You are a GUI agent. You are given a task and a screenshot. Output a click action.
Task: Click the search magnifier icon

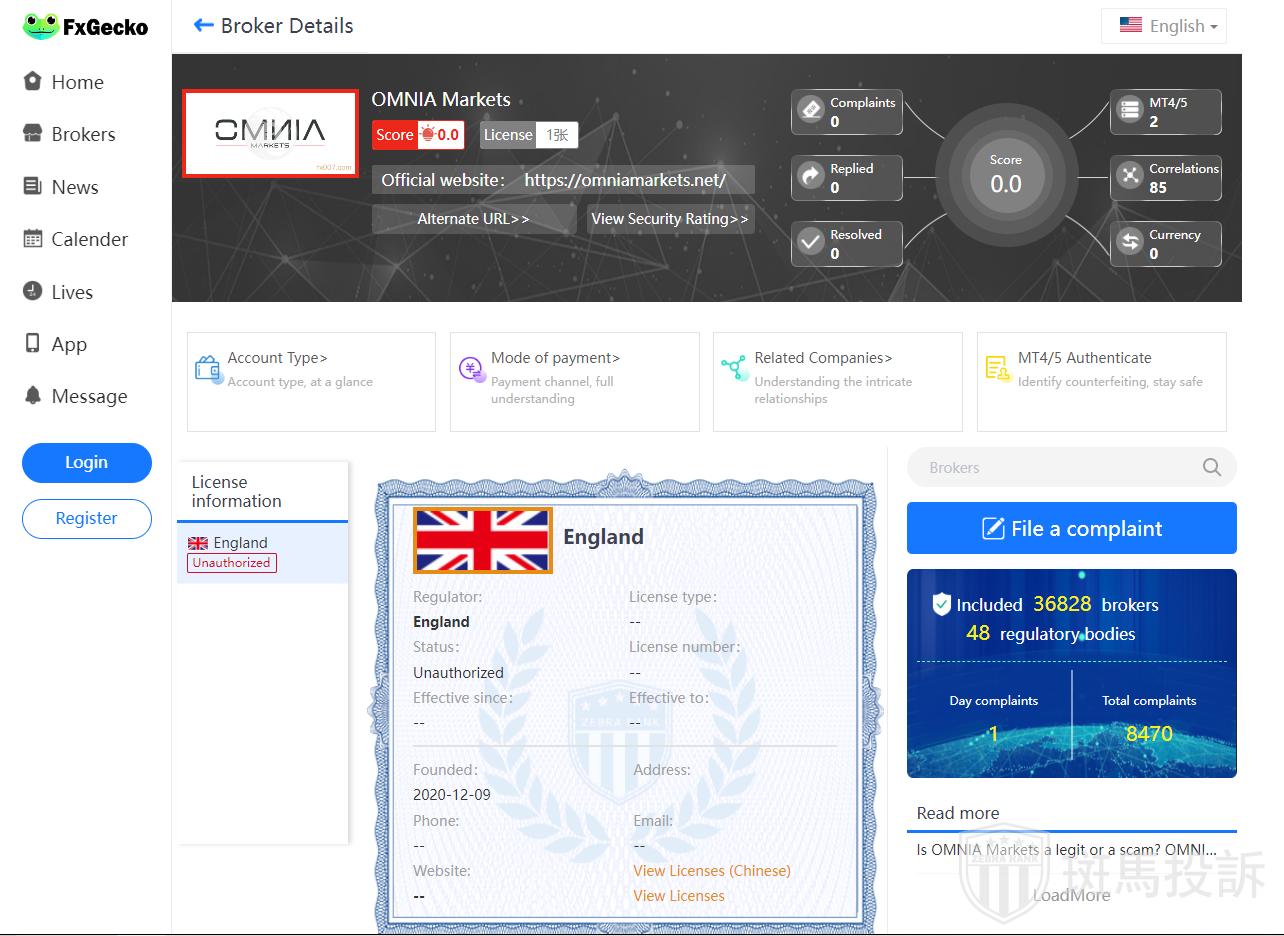pos(1211,467)
